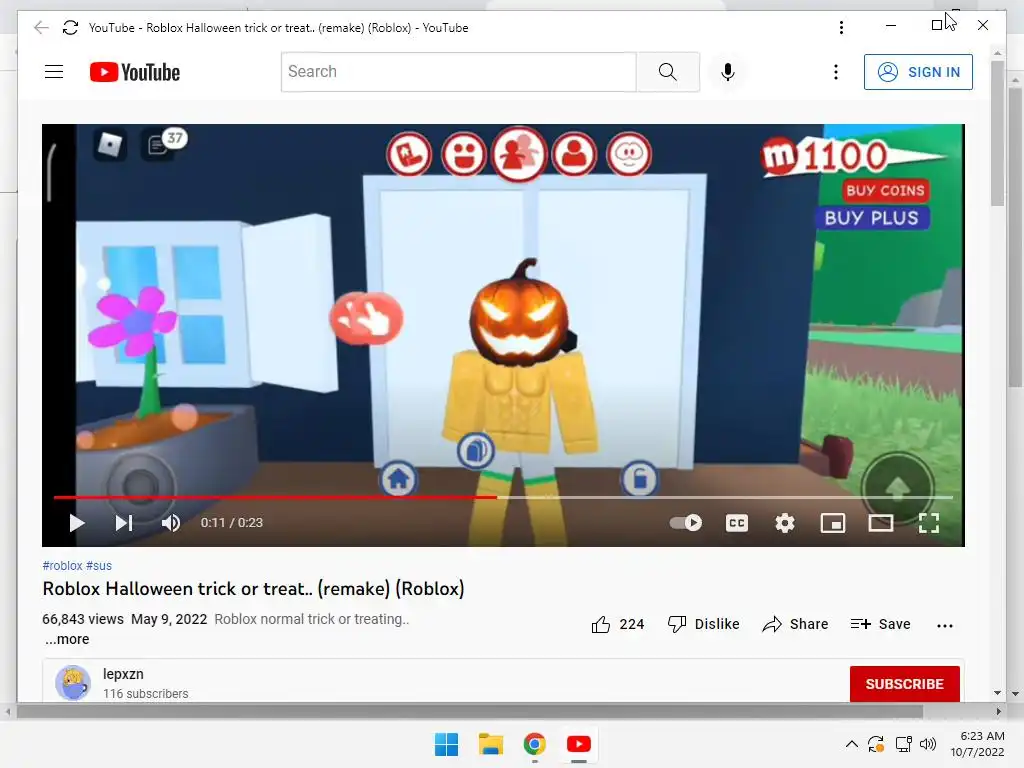Click the YouTube logo
1024x768 pixels.
click(x=135, y=72)
